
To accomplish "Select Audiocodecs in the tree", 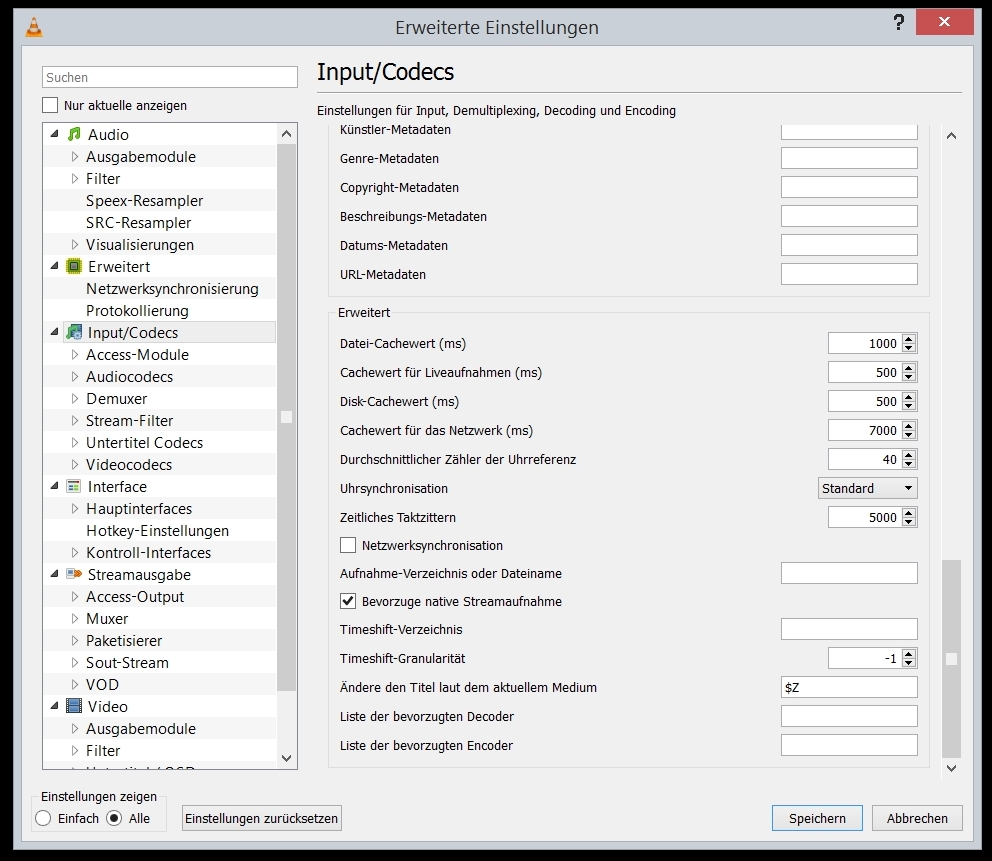I will coord(130,376).
